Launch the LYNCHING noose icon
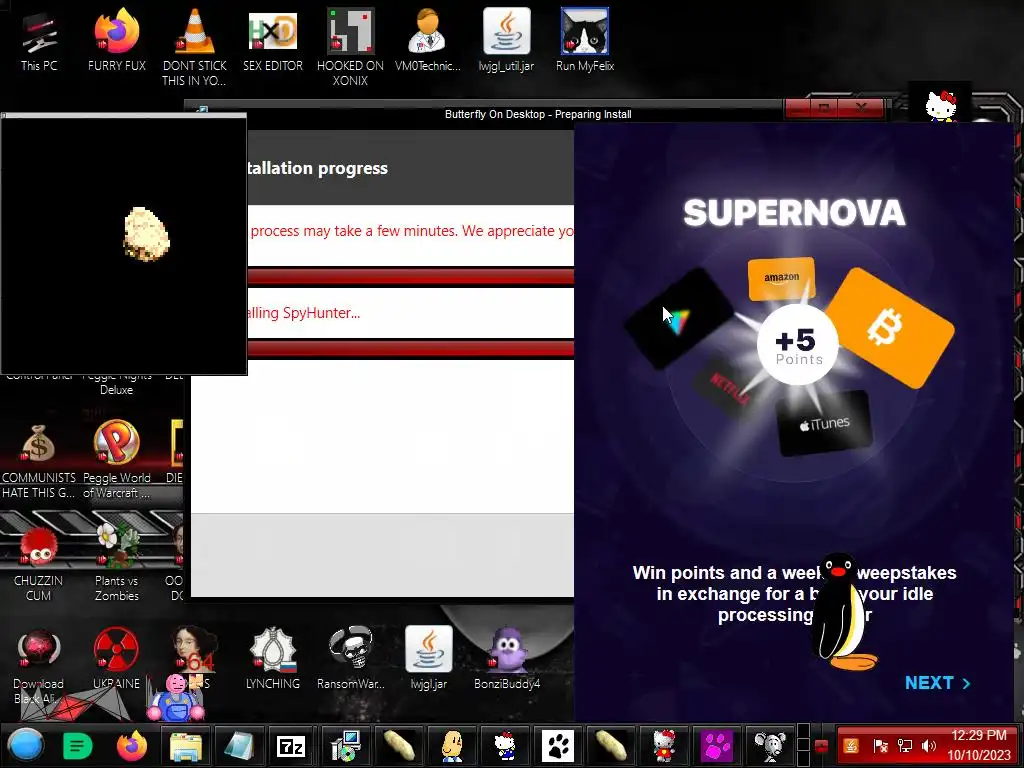The height and width of the screenshot is (768, 1024). [272, 658]
